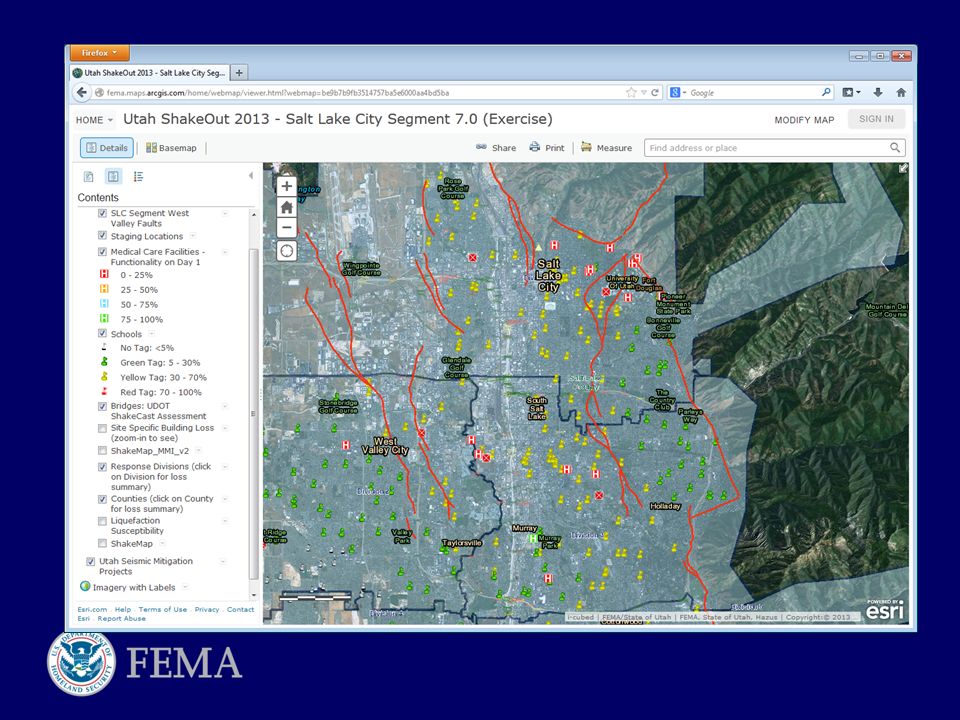Print the map
This screenshot has width=960, height=720.
coord(547,148)
